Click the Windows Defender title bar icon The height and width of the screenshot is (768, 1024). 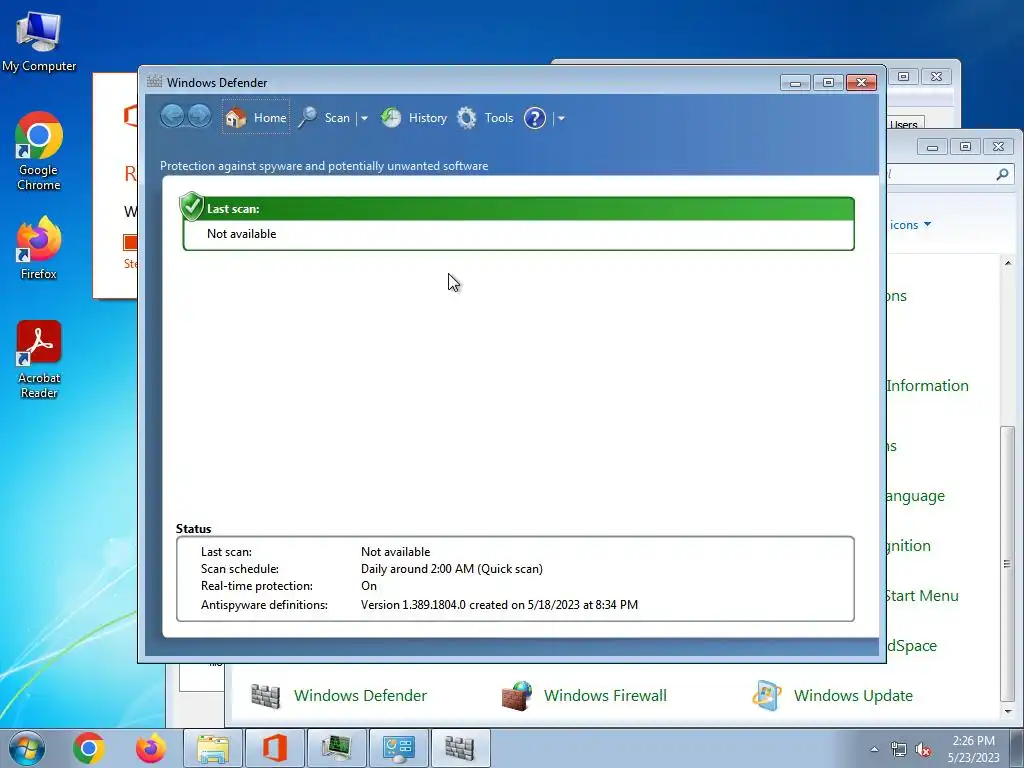click(154, 82)
